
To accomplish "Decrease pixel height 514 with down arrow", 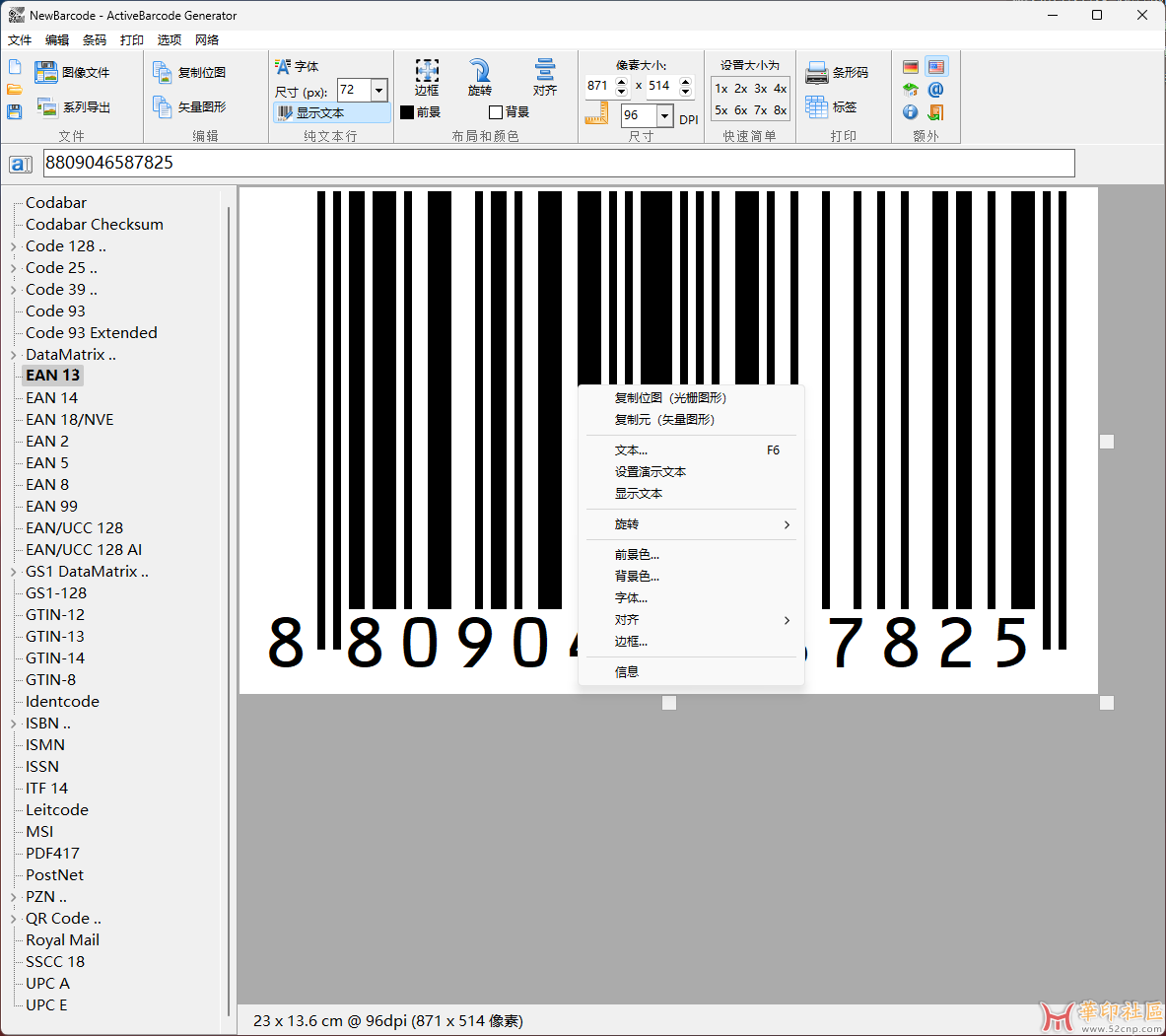I will click(686, 92).
